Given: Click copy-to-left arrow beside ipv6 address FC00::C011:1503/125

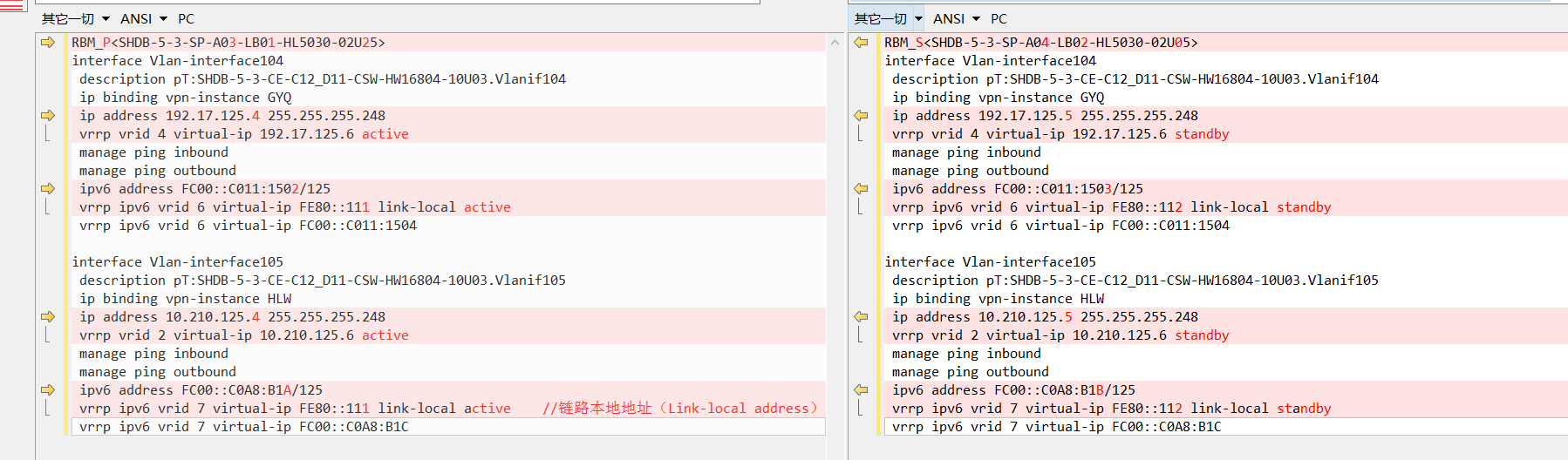Looking at the screenshot, I should point(861,189).
